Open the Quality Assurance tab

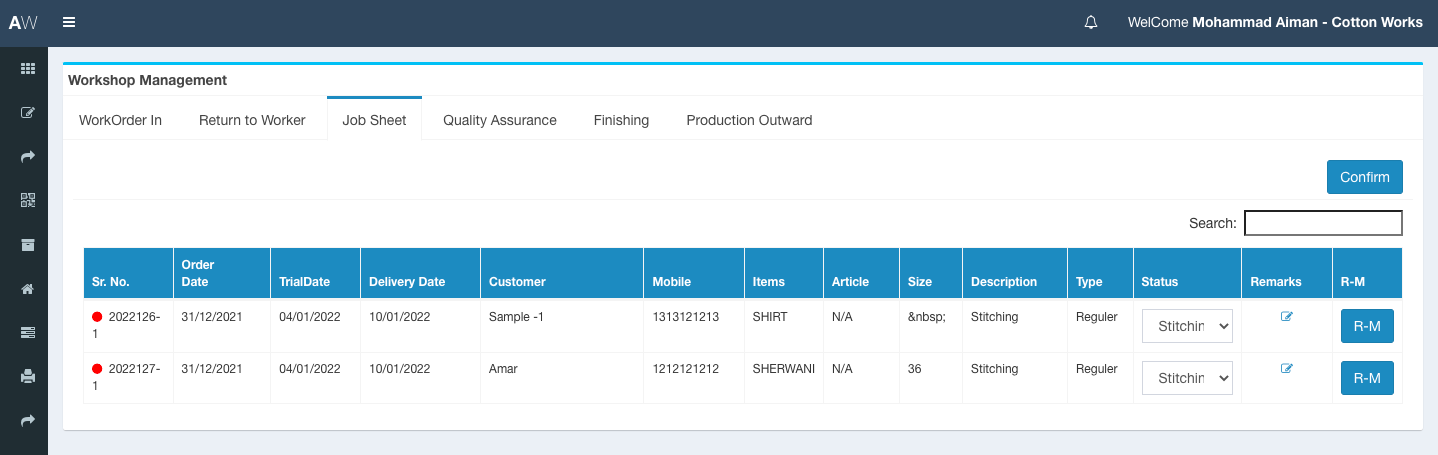click(x=500, y=120)
